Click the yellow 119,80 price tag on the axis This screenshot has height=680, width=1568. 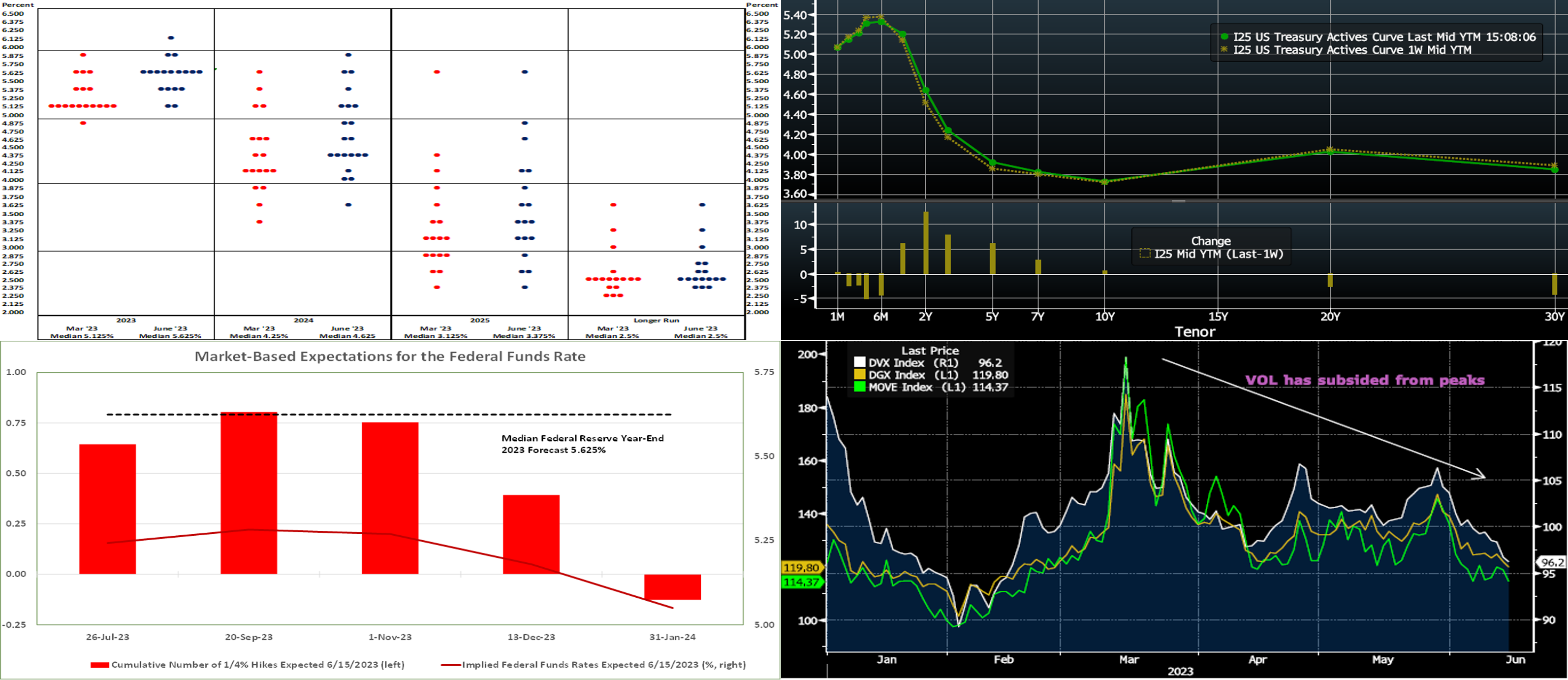(802, 567)
